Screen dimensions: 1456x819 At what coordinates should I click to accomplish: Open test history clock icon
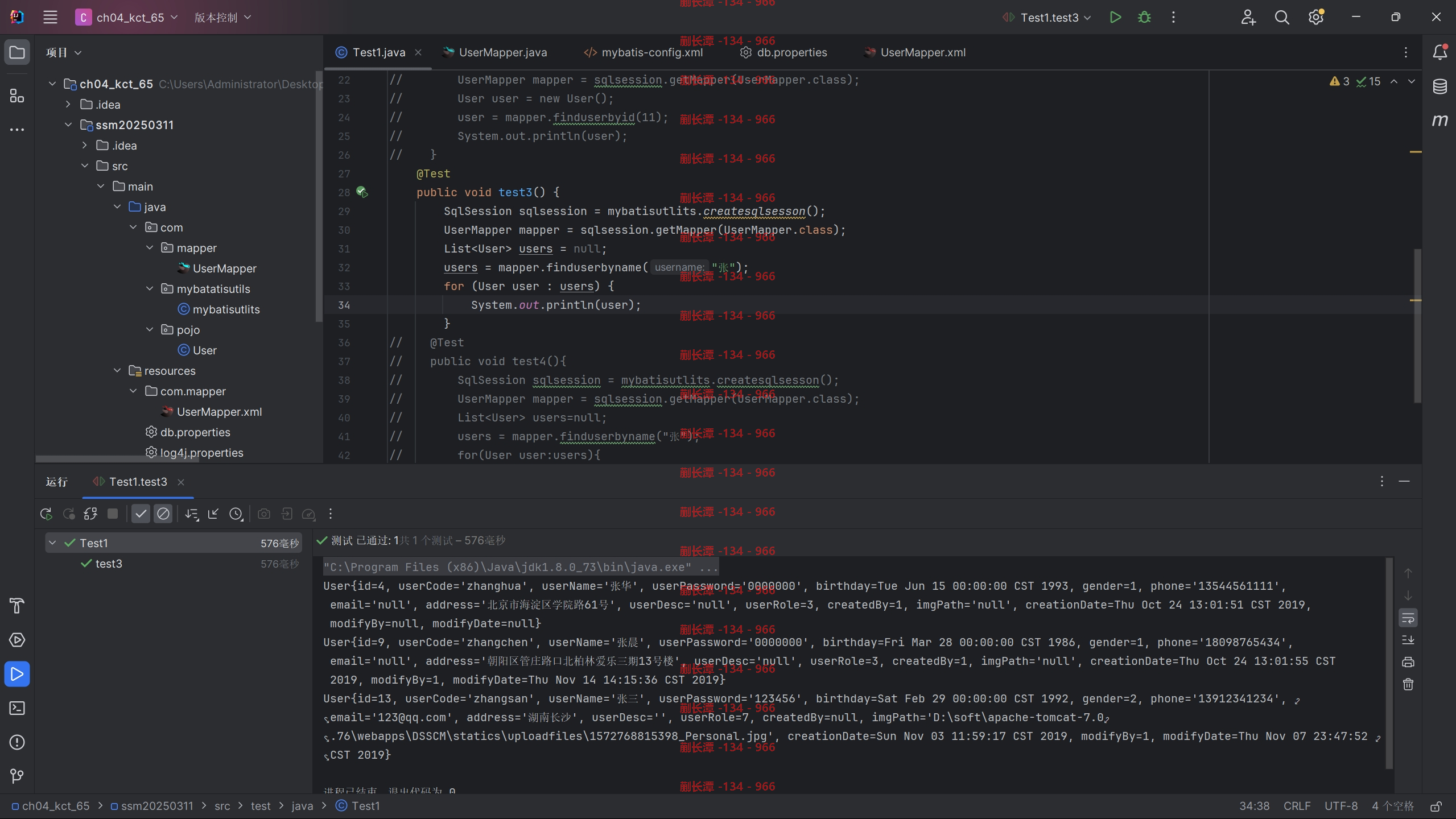(236, 514)
